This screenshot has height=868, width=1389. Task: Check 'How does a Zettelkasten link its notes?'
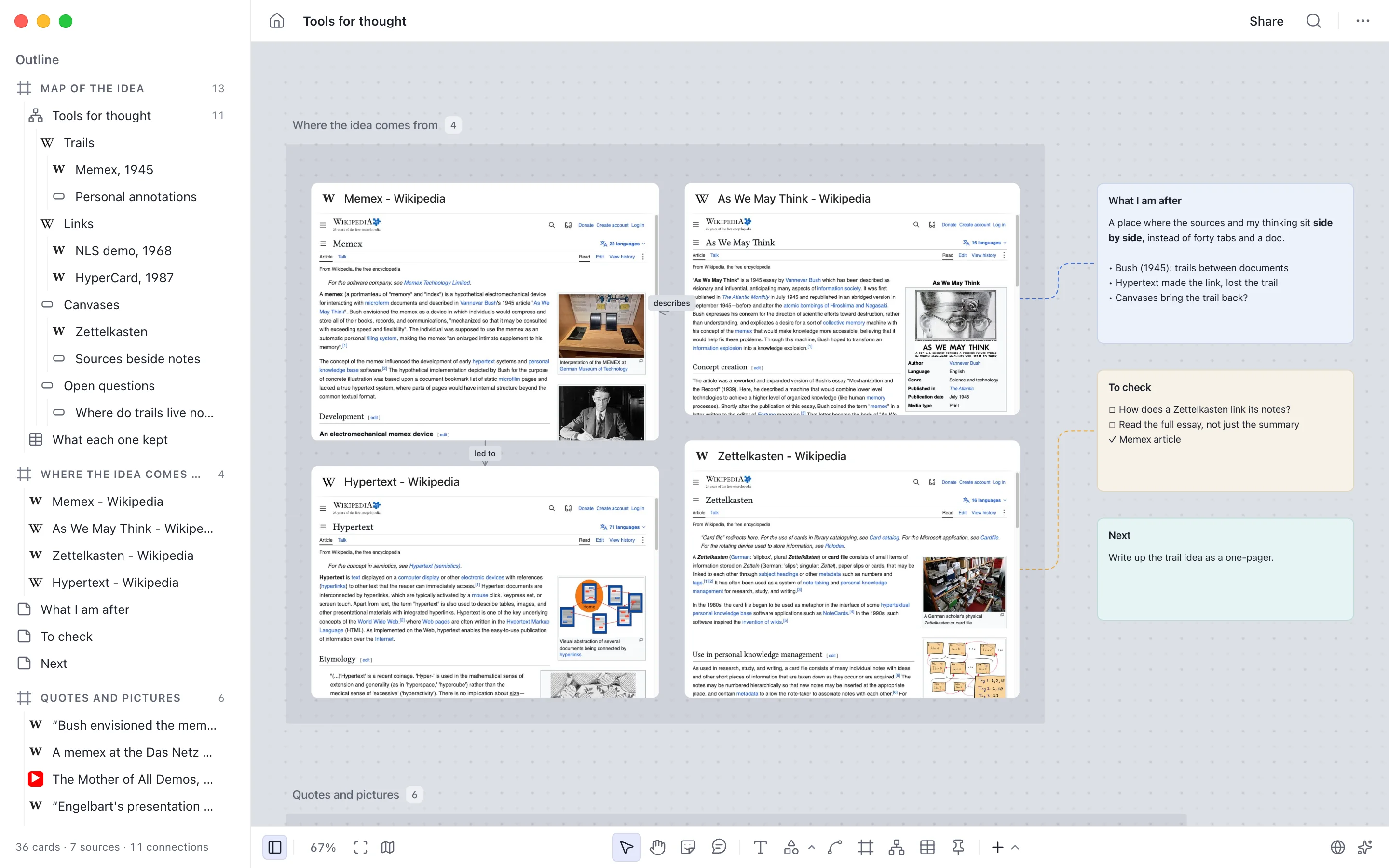click(1112, 410)
